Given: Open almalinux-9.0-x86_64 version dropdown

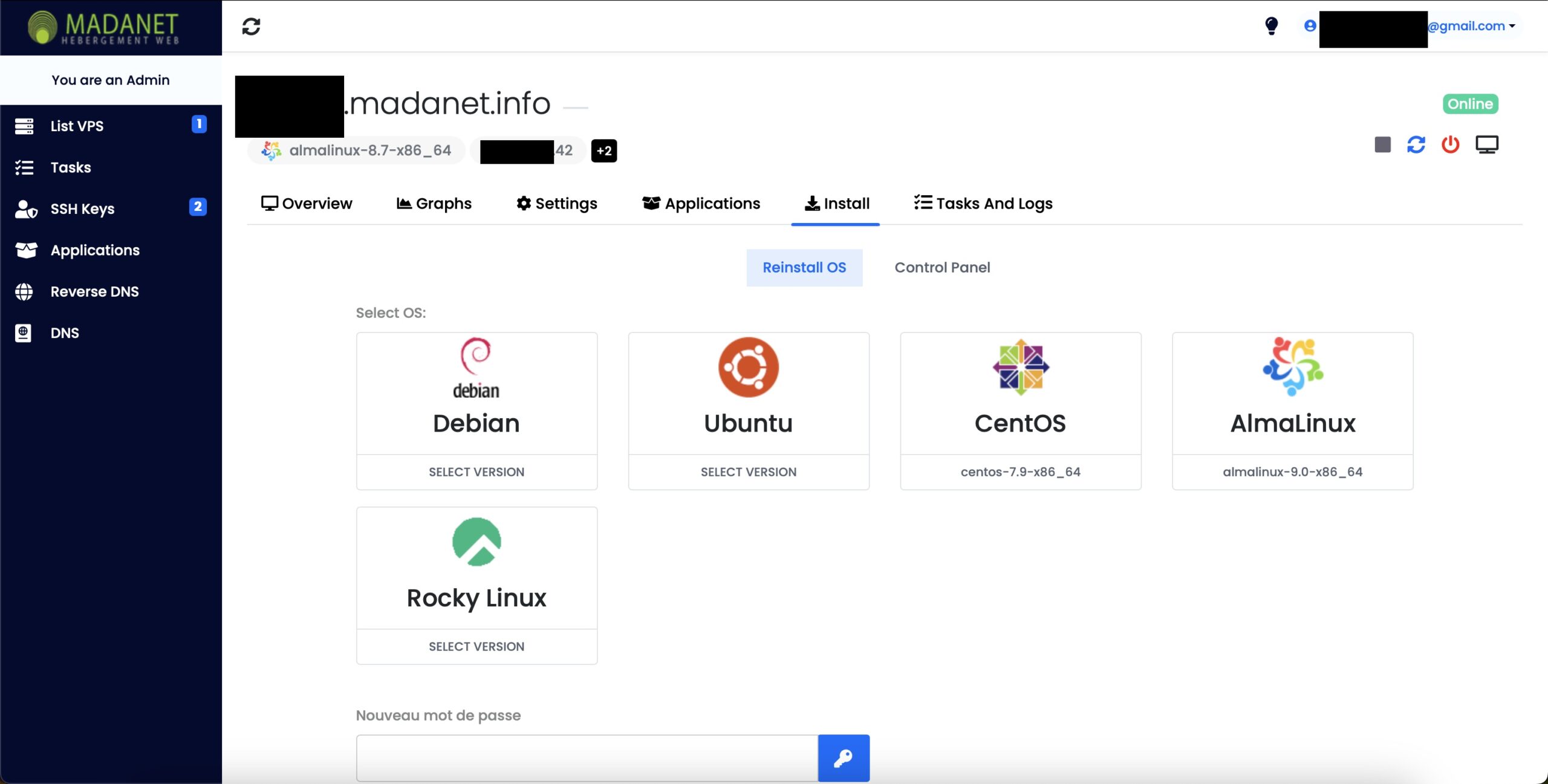Looking at the screenshot, I should [1293, 472].
